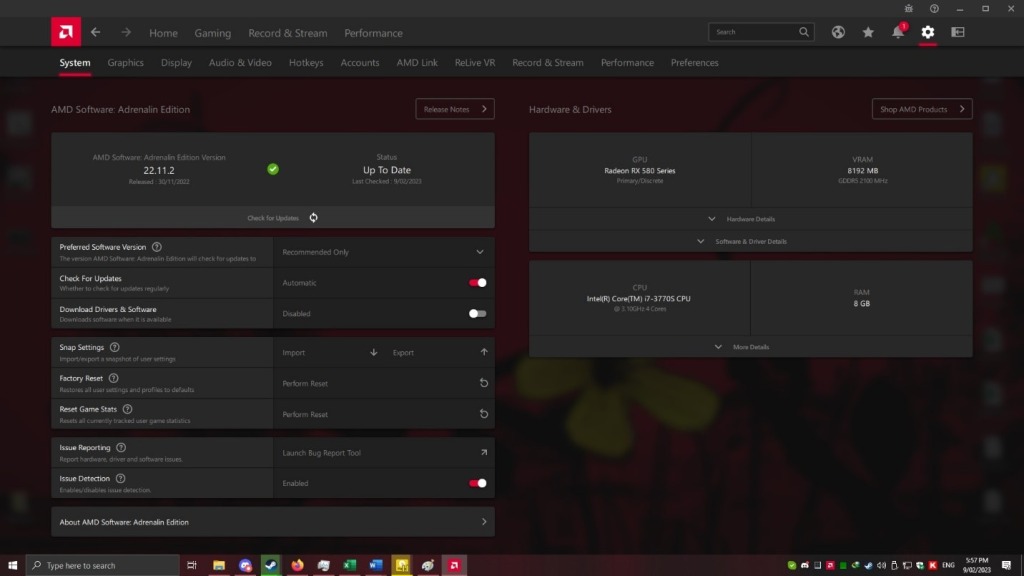Click the Launch Bug Report Tool arrow icon
Viewport: 1024px width, 576px height.
[484, 452]
